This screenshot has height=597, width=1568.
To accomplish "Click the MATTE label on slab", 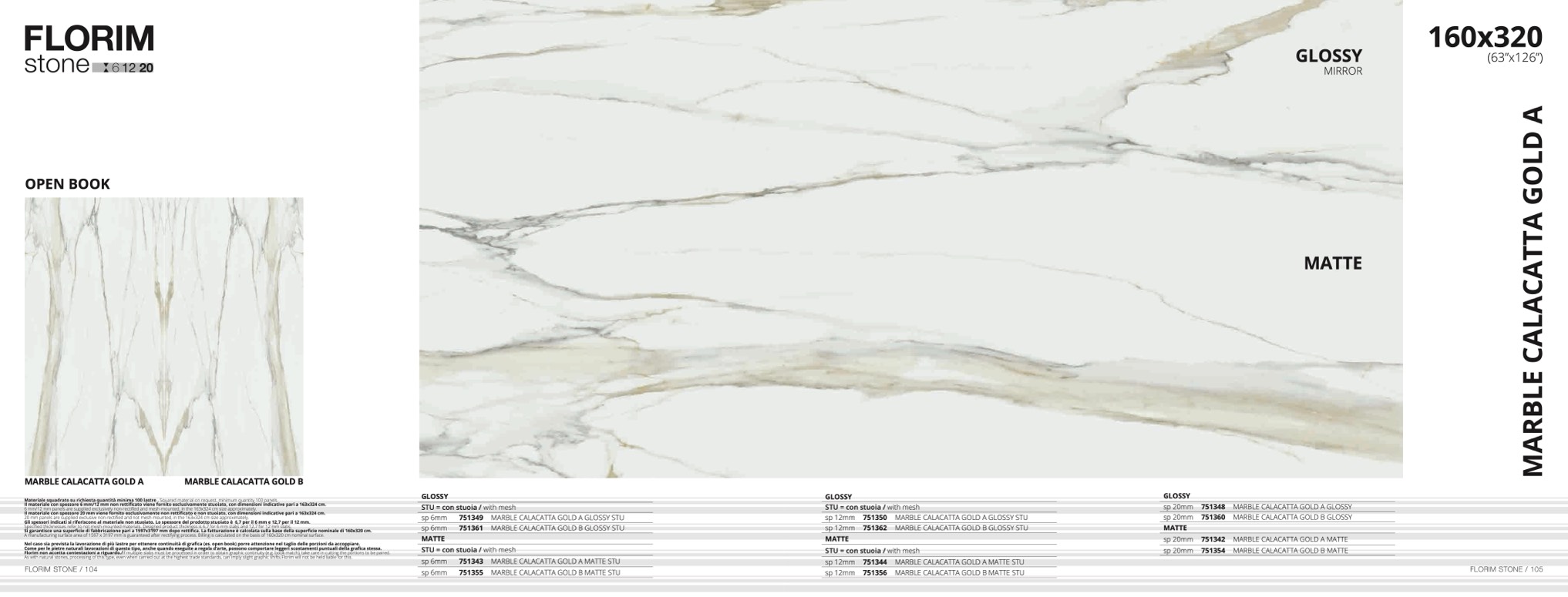I will coord(1332,263).
